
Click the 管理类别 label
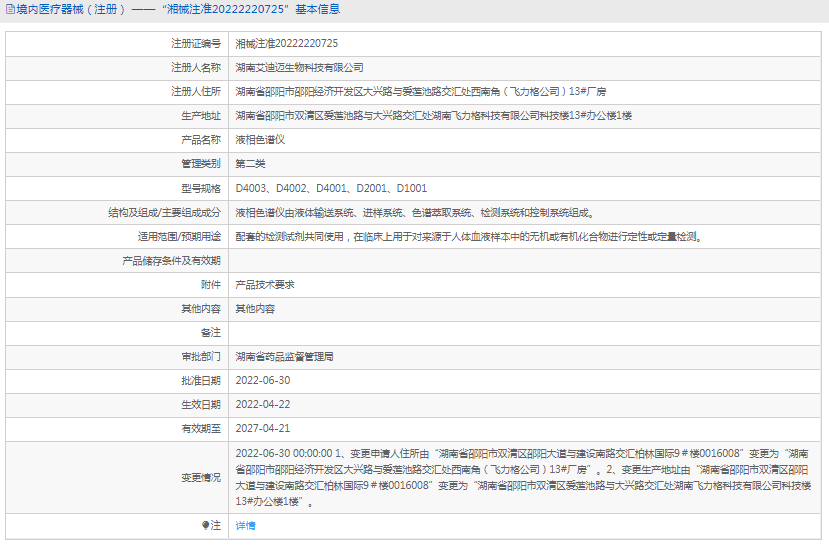(x=201, y=164)
